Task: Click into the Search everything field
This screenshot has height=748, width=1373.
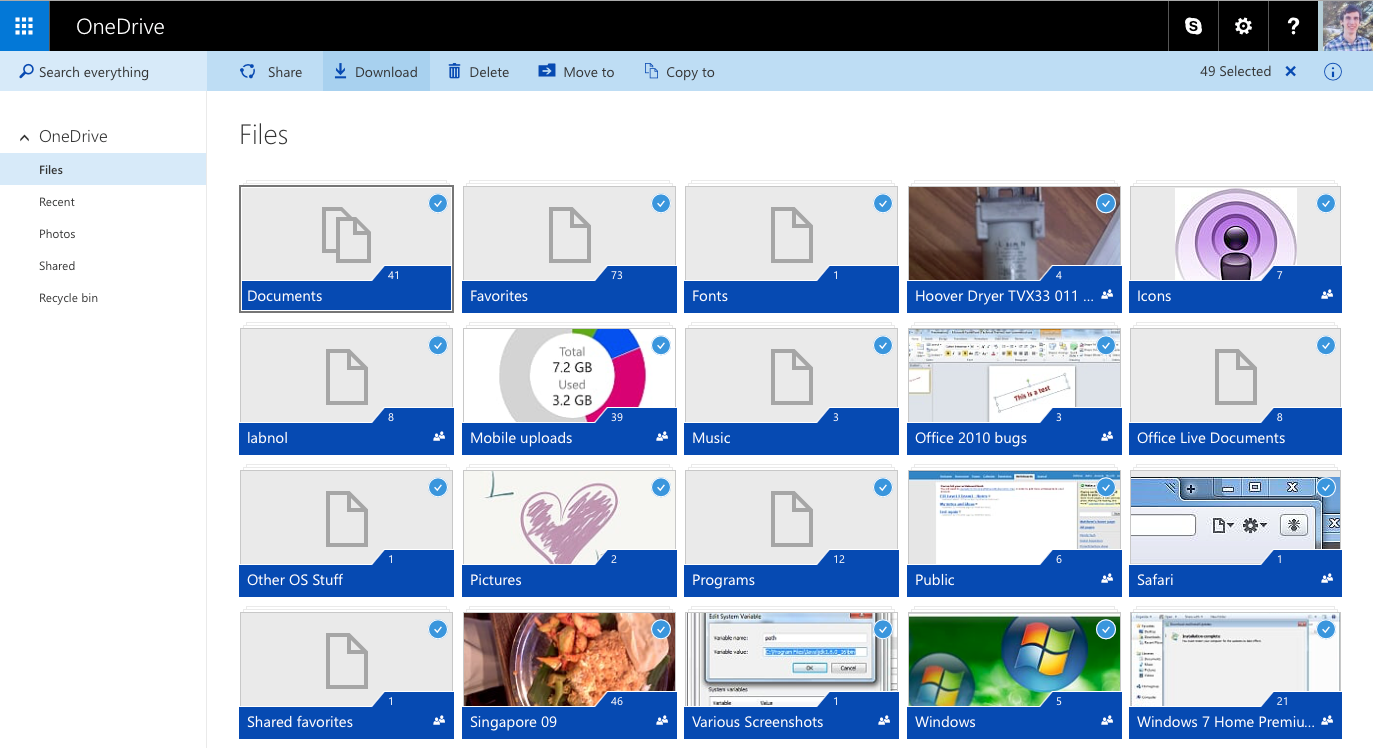Action: [103, 72]
